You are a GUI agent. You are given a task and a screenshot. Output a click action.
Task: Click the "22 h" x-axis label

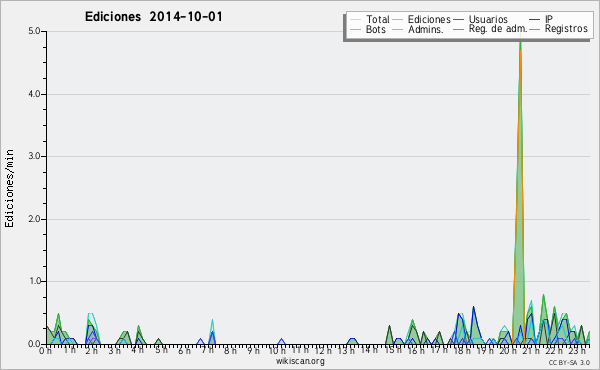tap(554, 351)
